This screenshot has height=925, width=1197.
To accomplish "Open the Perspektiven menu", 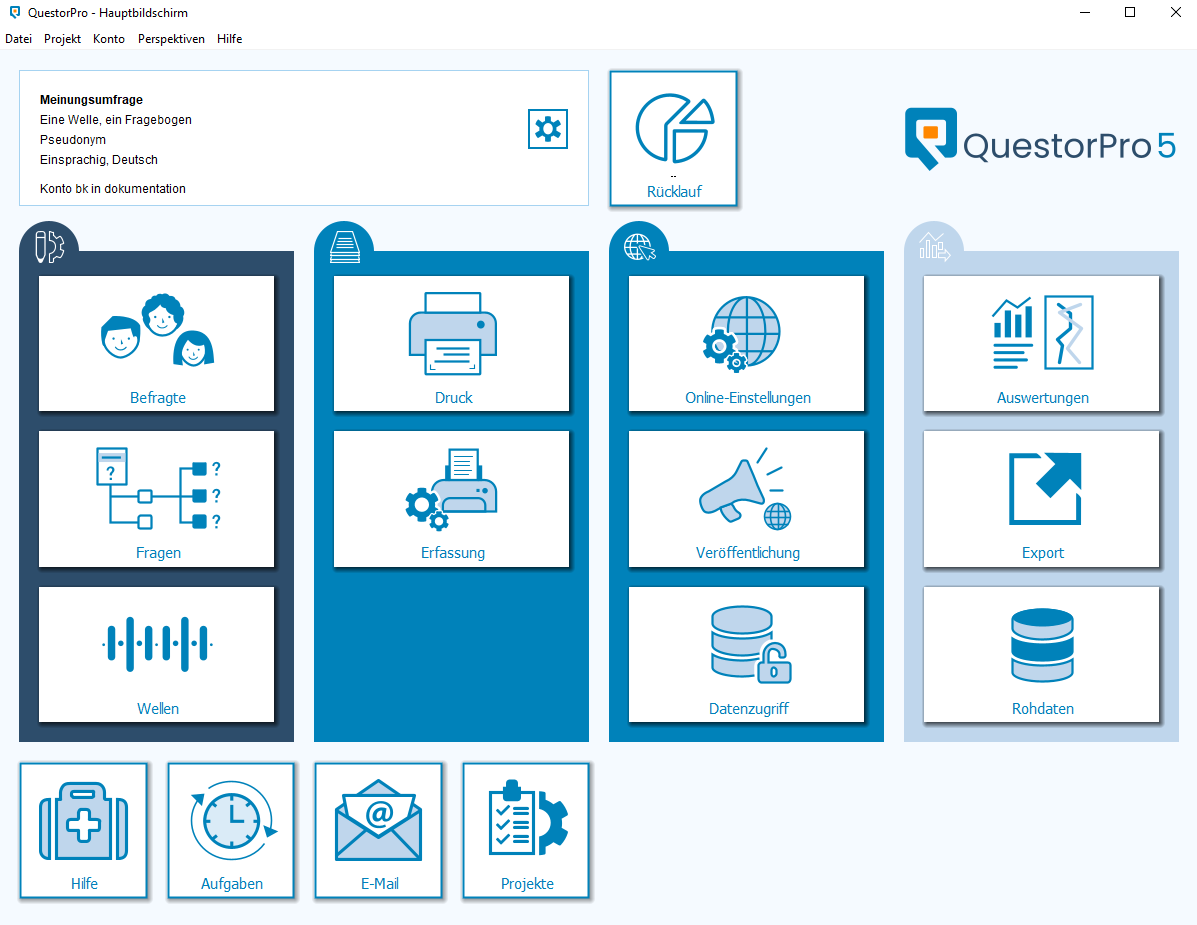I will 171,39.
